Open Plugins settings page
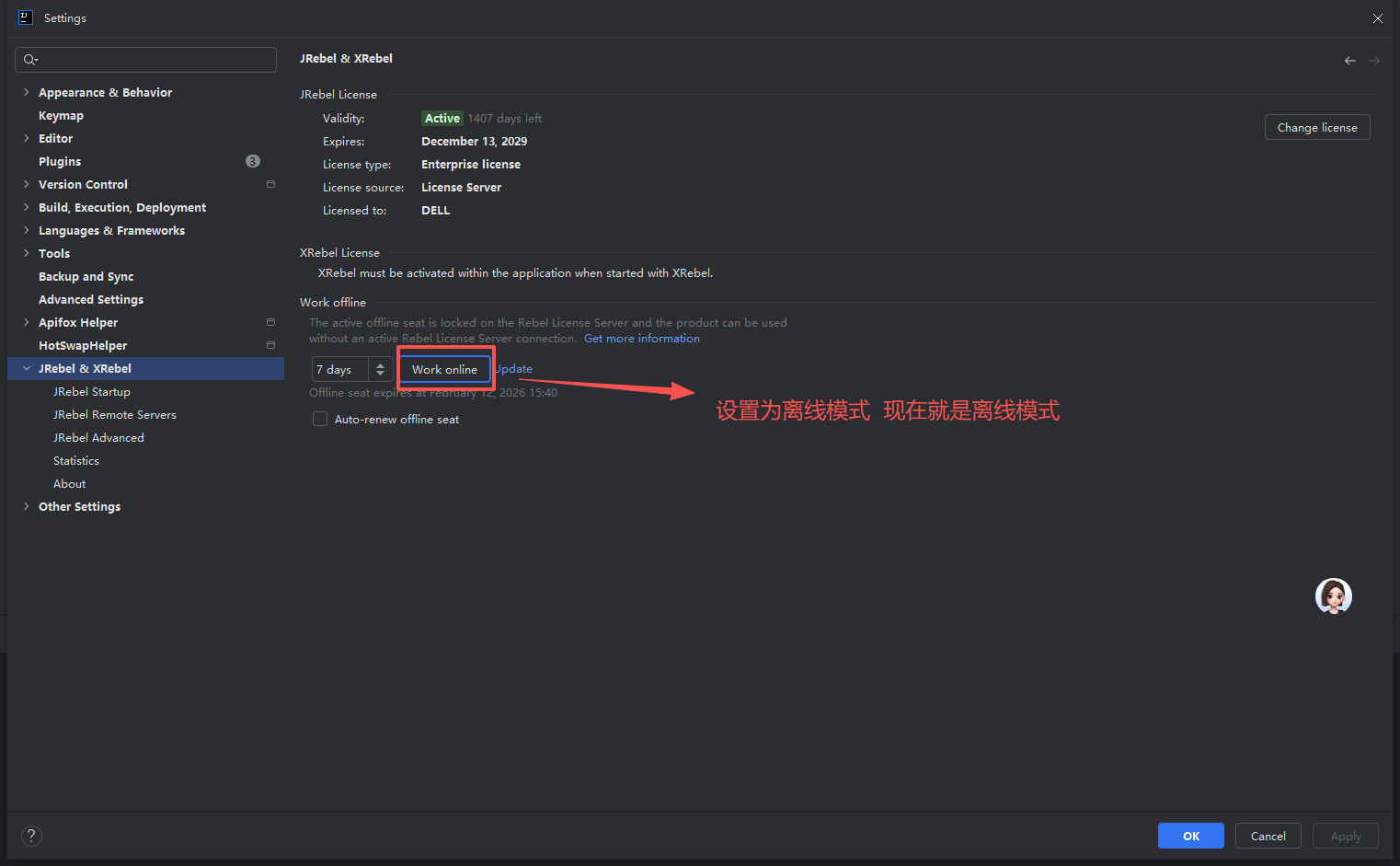 tap(60, 161)
